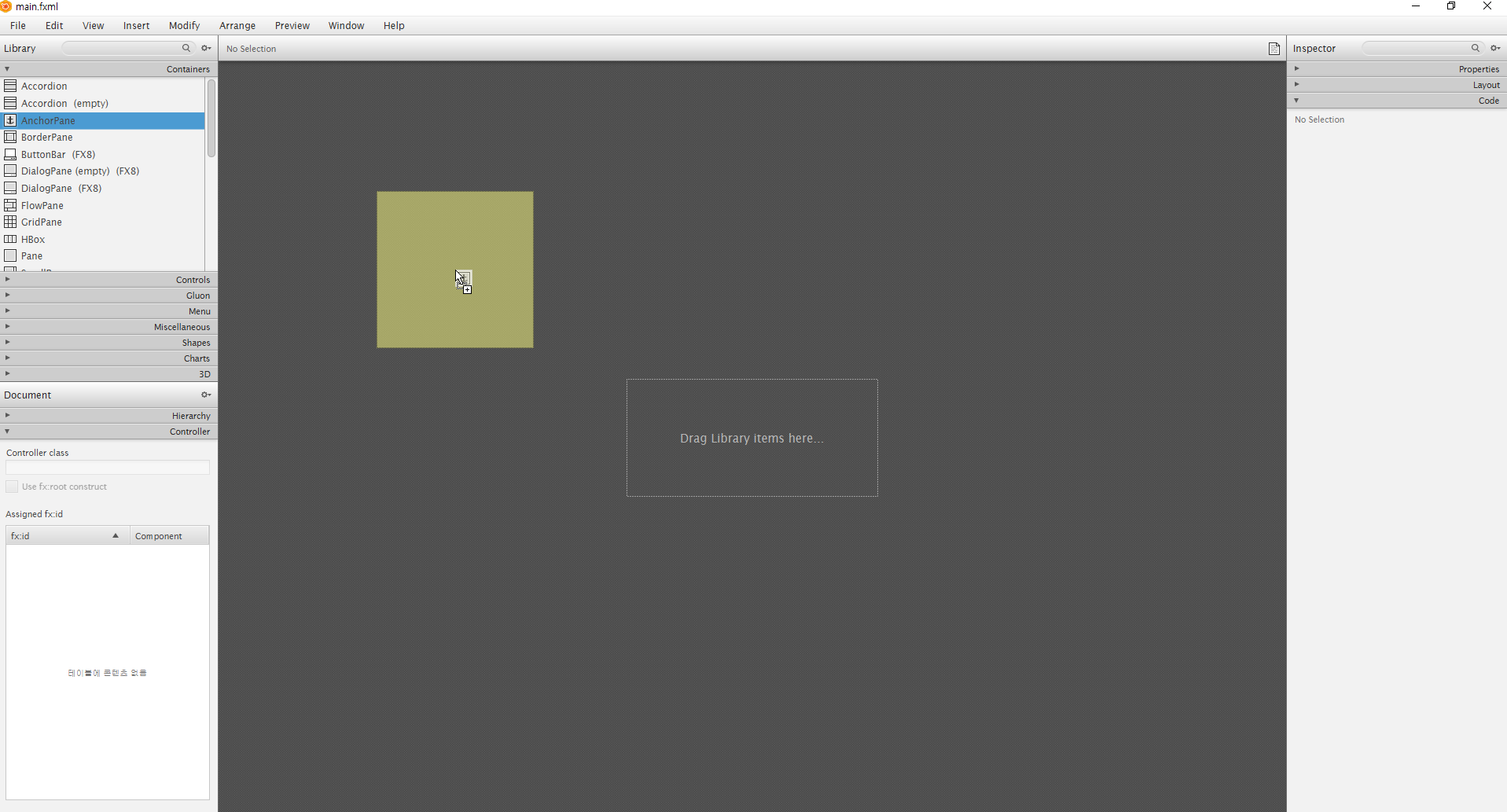This screenshot has width=1507, height=812.
Task: Restore down the main.fxml window
Action: point(1451,6)
